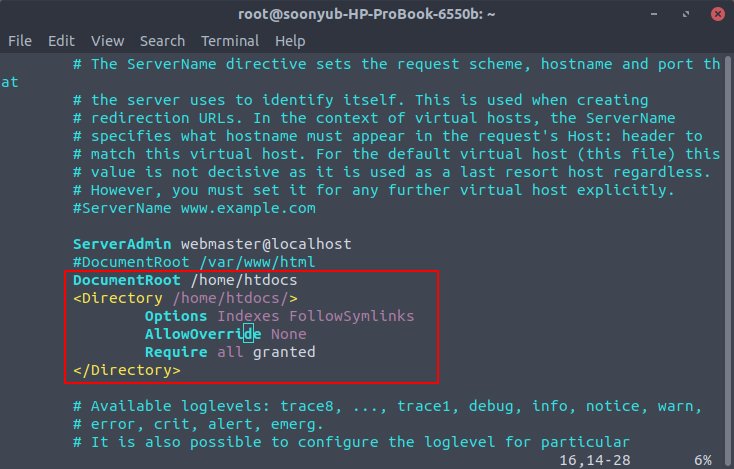The width and height of the screenshot is (734, 469).
Task: Click the word None after AllowOverride
Action: 289,334
